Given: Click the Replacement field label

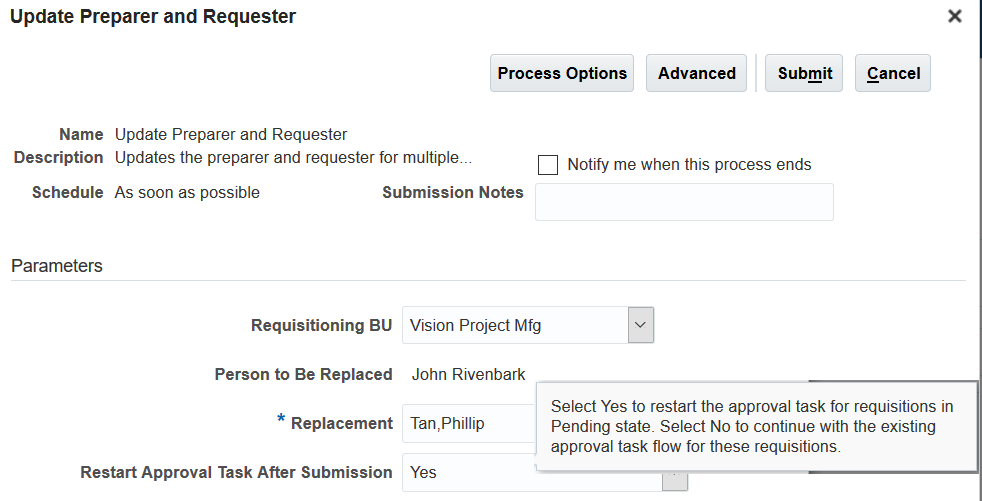Looking at the screenshot, I should click(x=341, y=424).
